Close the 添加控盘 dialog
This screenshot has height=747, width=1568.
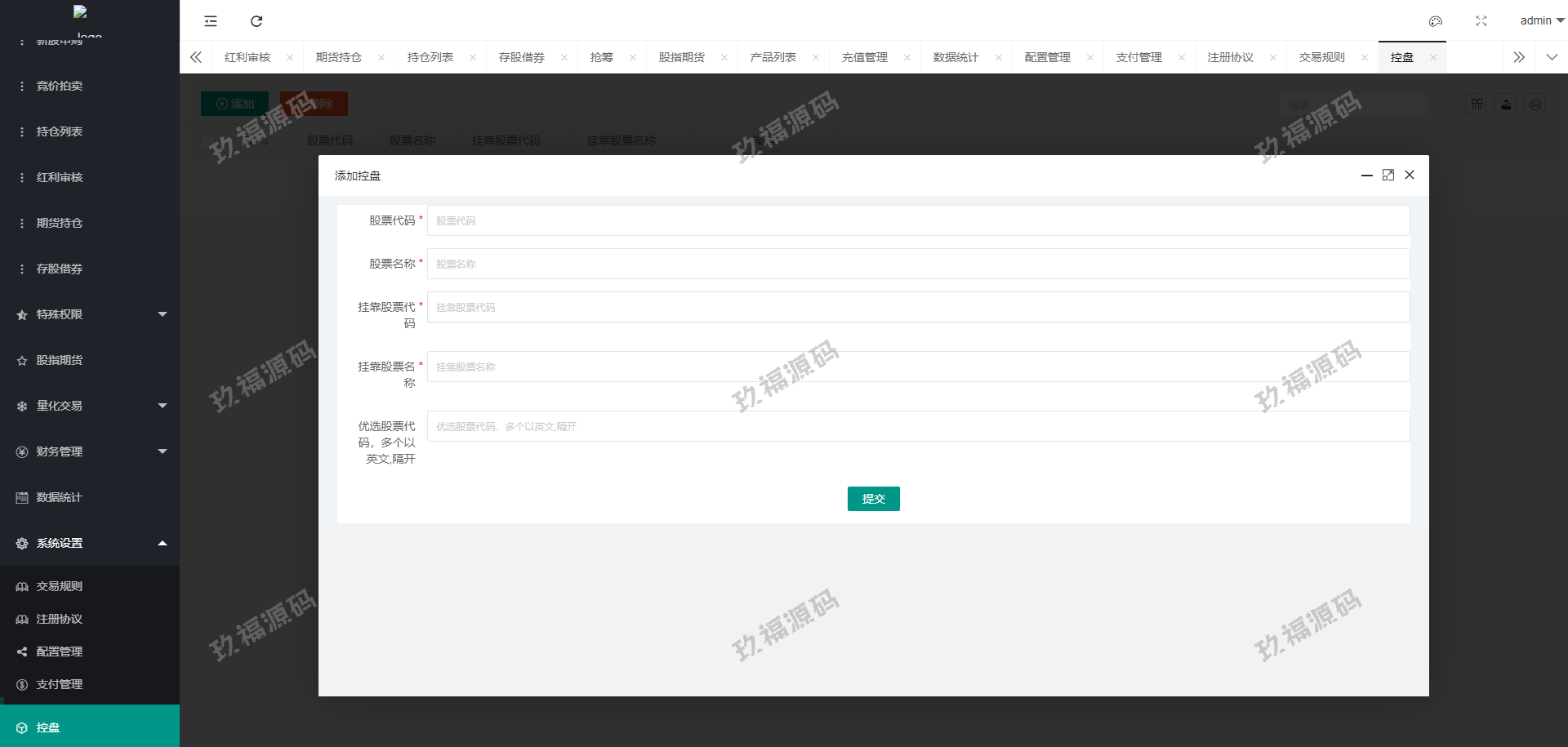(1410, 176)
